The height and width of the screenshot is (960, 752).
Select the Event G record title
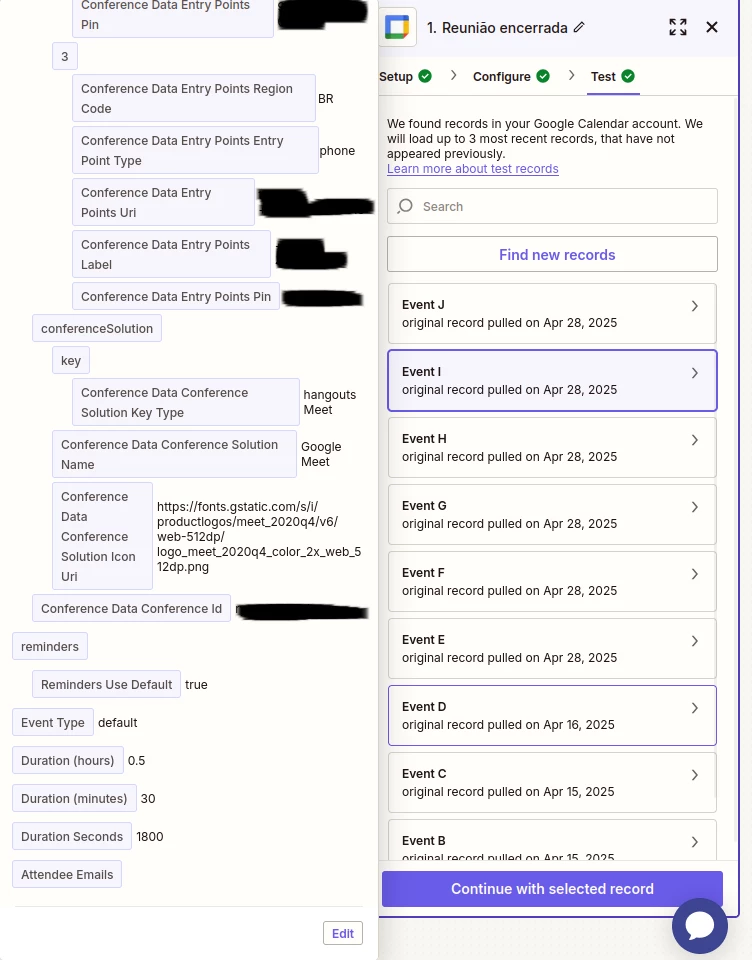424,506
